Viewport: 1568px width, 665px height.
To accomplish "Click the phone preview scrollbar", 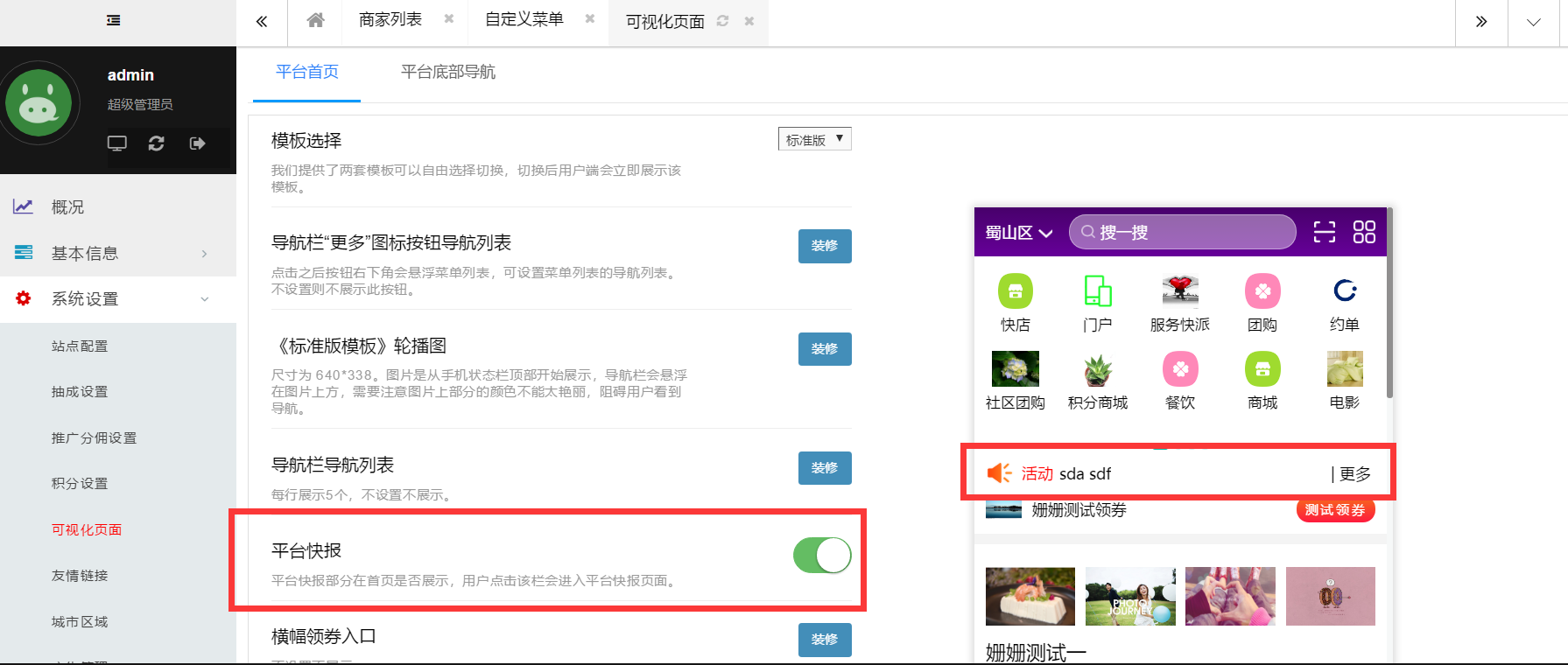I will (x=1389, y=303).
